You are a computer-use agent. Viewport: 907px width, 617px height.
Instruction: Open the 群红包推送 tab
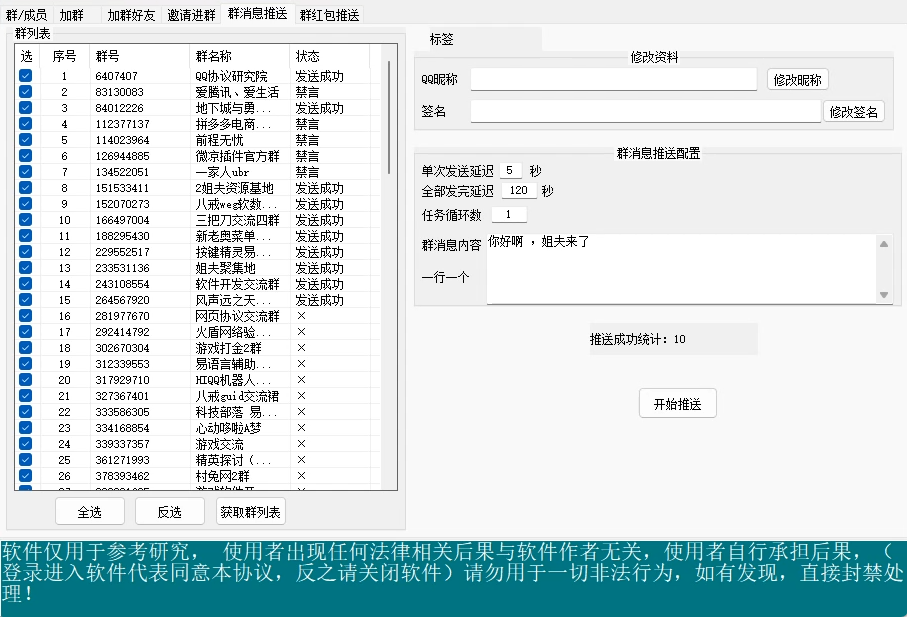(x=329, y=15)
